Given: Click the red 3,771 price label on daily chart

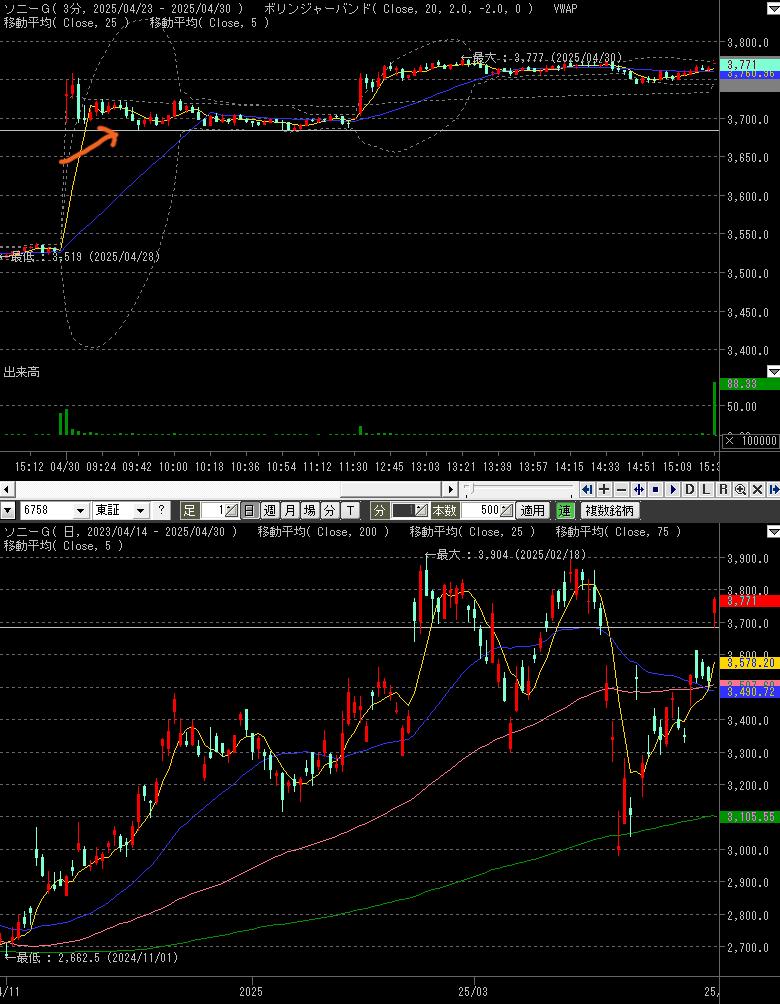Looking at the screenshot, I should point(750,601).
